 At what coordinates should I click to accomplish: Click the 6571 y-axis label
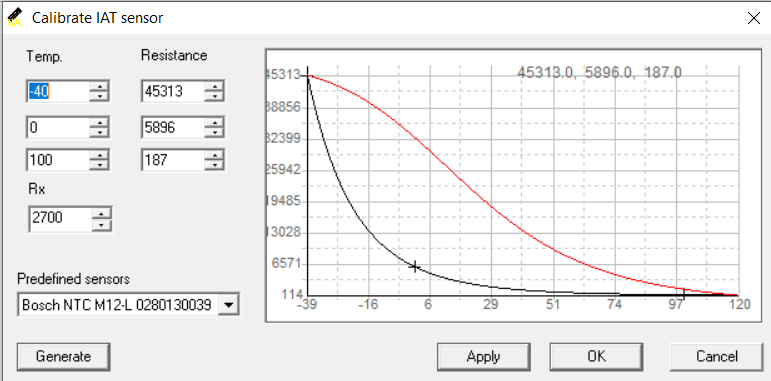[286, 264]
